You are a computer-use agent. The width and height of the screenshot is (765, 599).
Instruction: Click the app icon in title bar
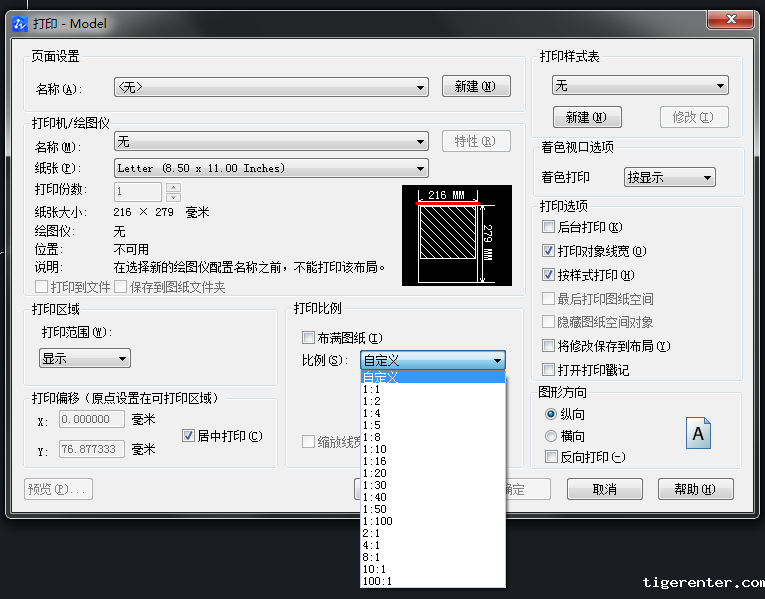(x=20, y=23)
